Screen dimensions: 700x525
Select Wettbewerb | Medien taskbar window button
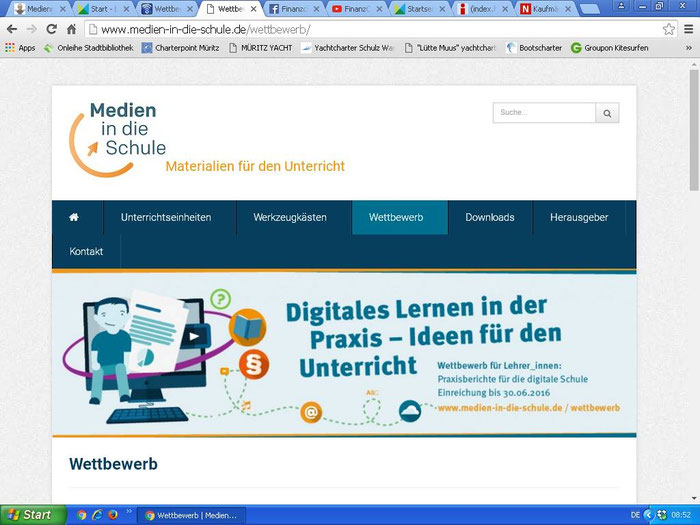coord(191,516)
